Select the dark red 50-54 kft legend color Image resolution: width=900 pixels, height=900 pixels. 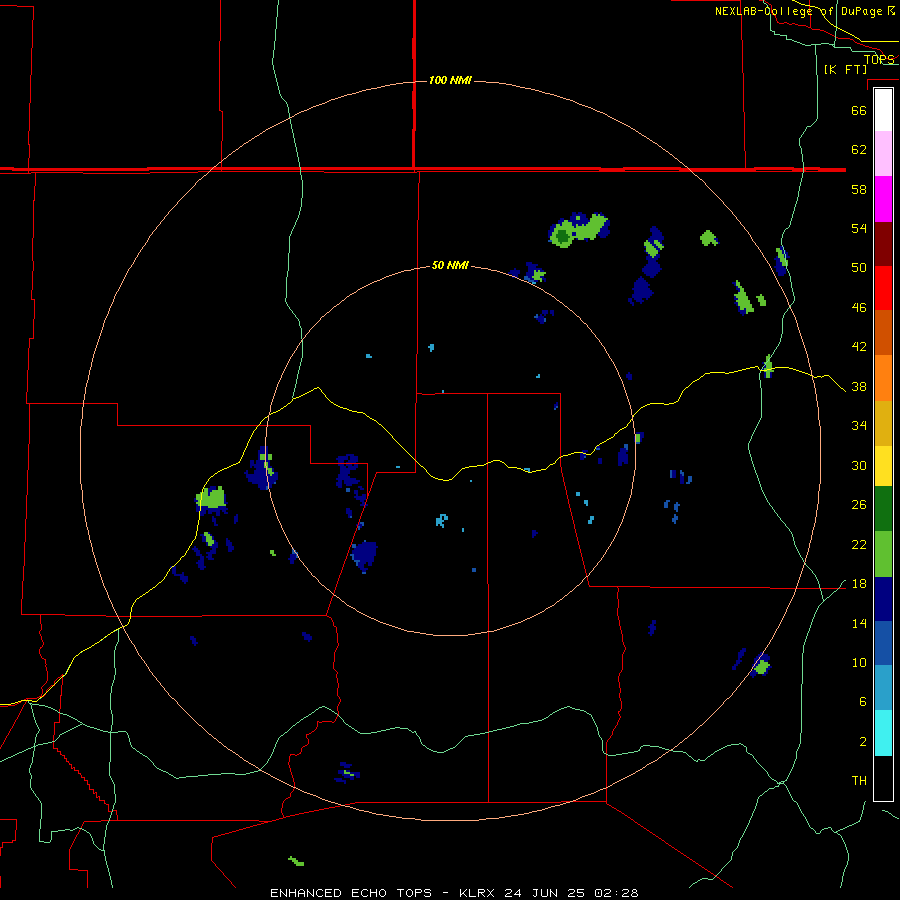[x=883, y=244]
